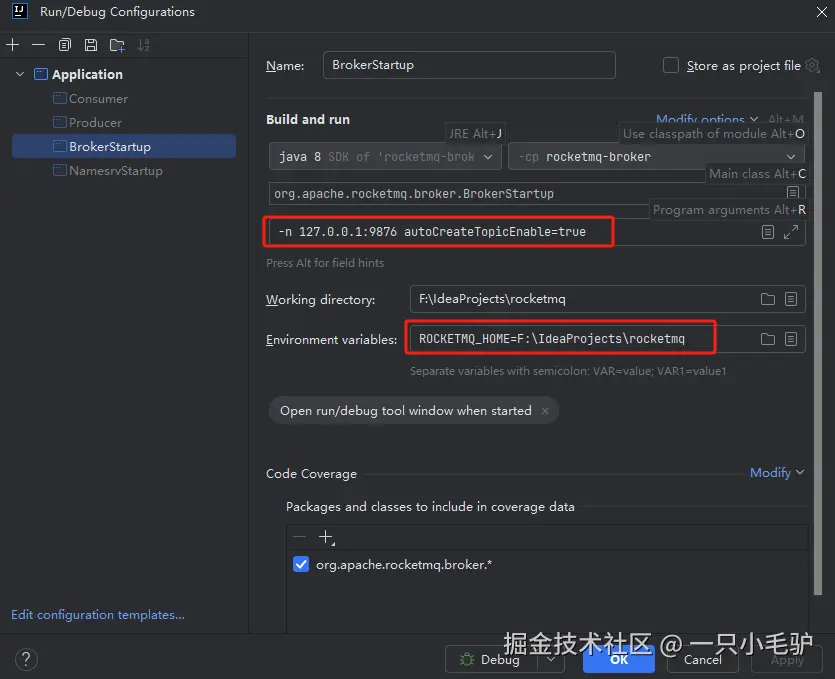
Task: Select the BrokerStartup configuration
Action: [x=124, y=146]
